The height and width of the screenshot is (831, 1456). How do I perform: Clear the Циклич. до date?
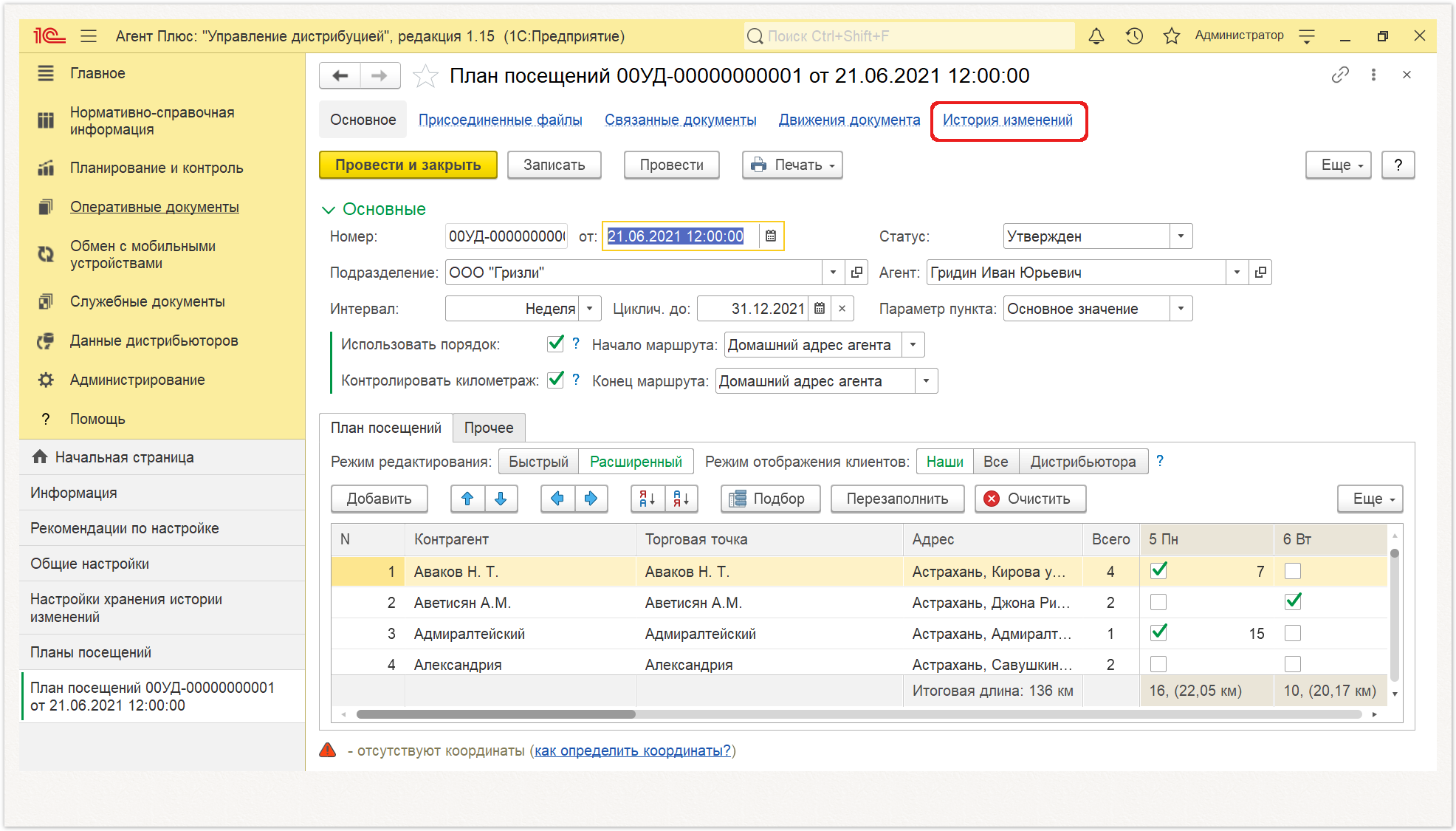click(842, 309)
